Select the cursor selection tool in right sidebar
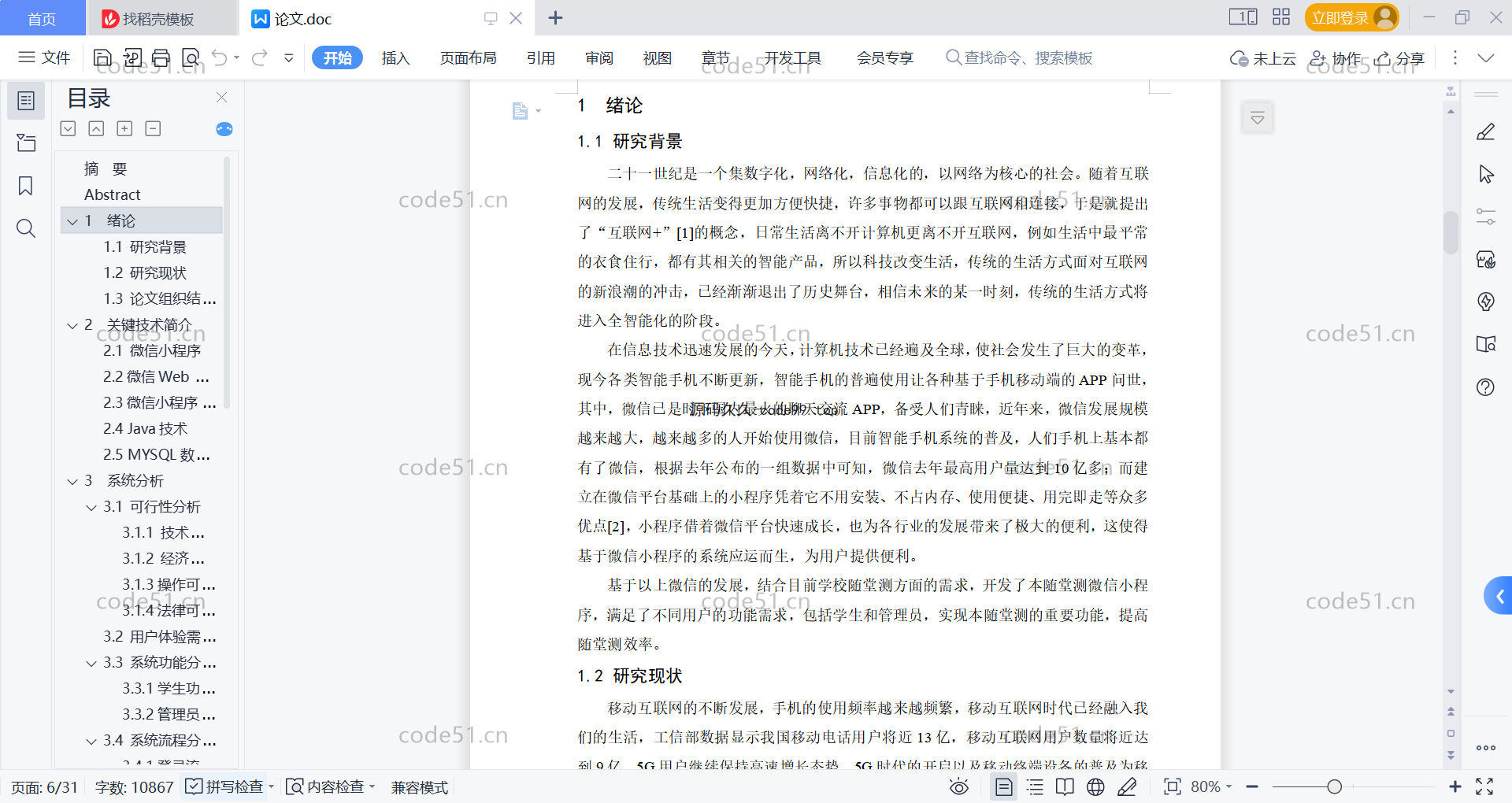 coord(1486,174)
